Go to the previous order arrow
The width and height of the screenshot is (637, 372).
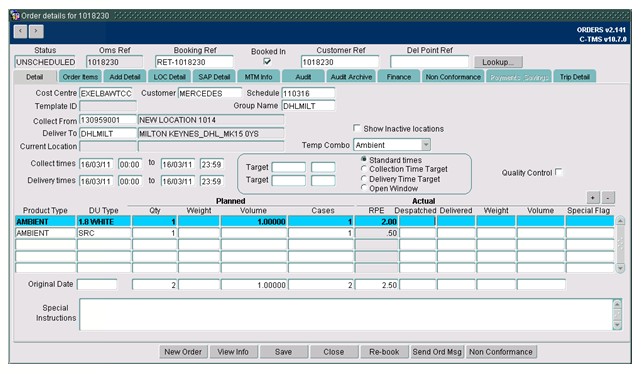coord(20,31)
